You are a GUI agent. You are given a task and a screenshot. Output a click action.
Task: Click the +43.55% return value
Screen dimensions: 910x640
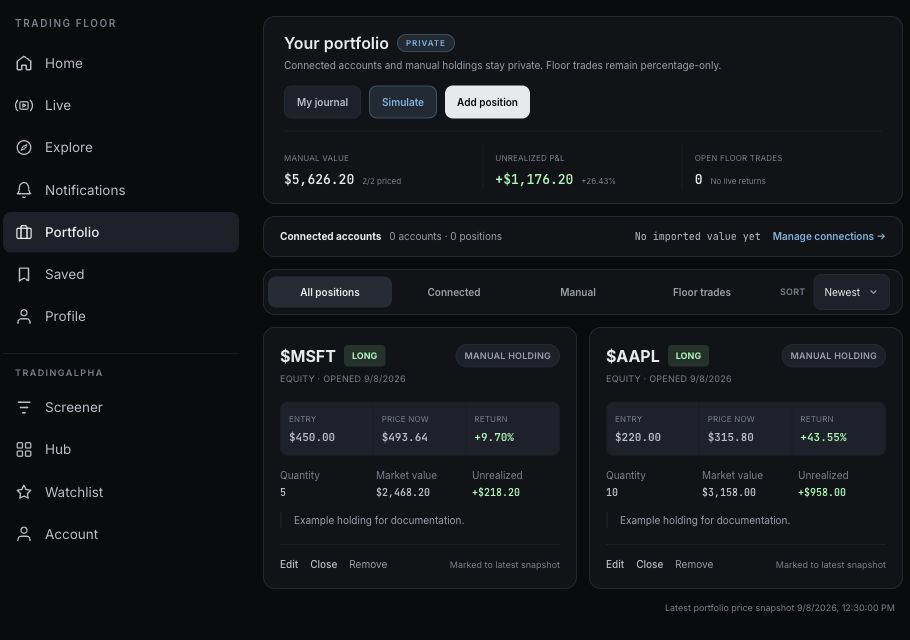(823, 437)
